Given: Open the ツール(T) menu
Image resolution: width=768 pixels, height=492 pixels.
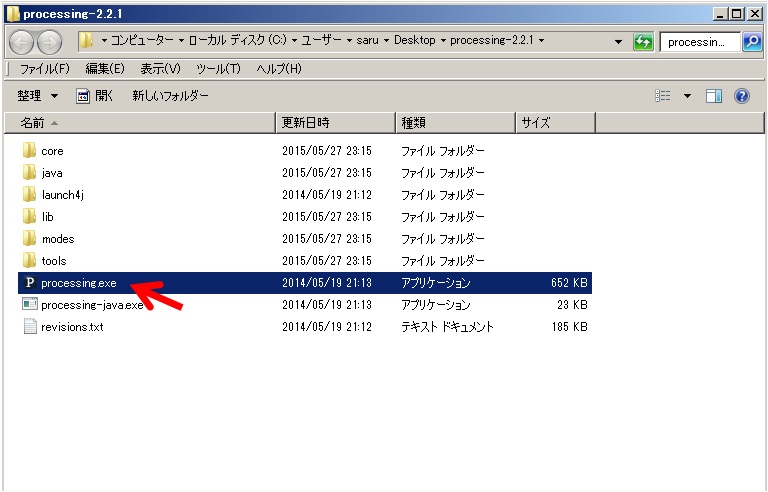Looking at the screenshot, I should (218, 69).
